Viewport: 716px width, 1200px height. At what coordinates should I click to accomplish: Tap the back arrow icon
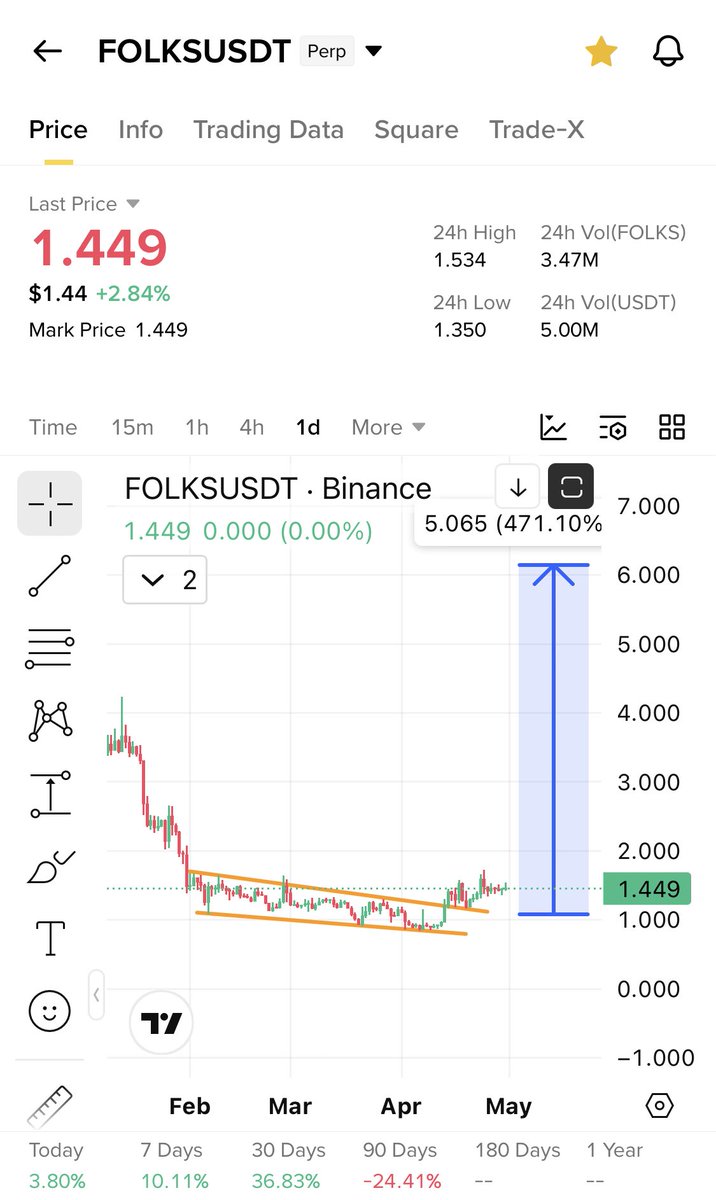(x=48, y=51)
